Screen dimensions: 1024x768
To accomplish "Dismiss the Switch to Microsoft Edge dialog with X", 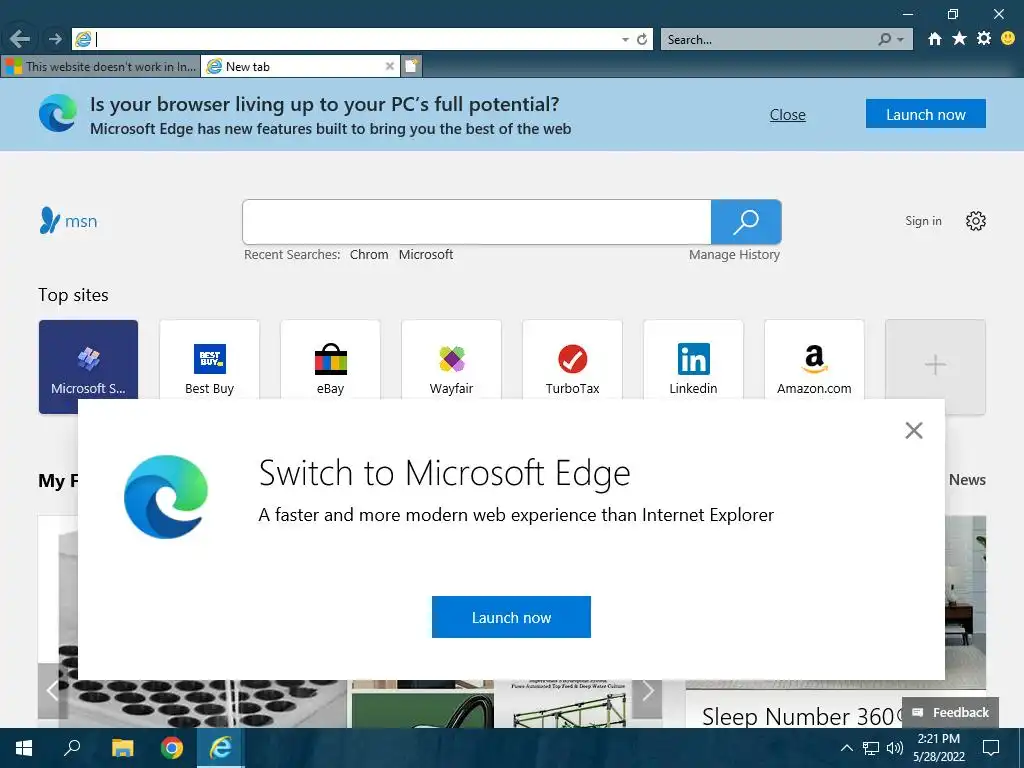I will pyautogui.click(x=914, y=430).
